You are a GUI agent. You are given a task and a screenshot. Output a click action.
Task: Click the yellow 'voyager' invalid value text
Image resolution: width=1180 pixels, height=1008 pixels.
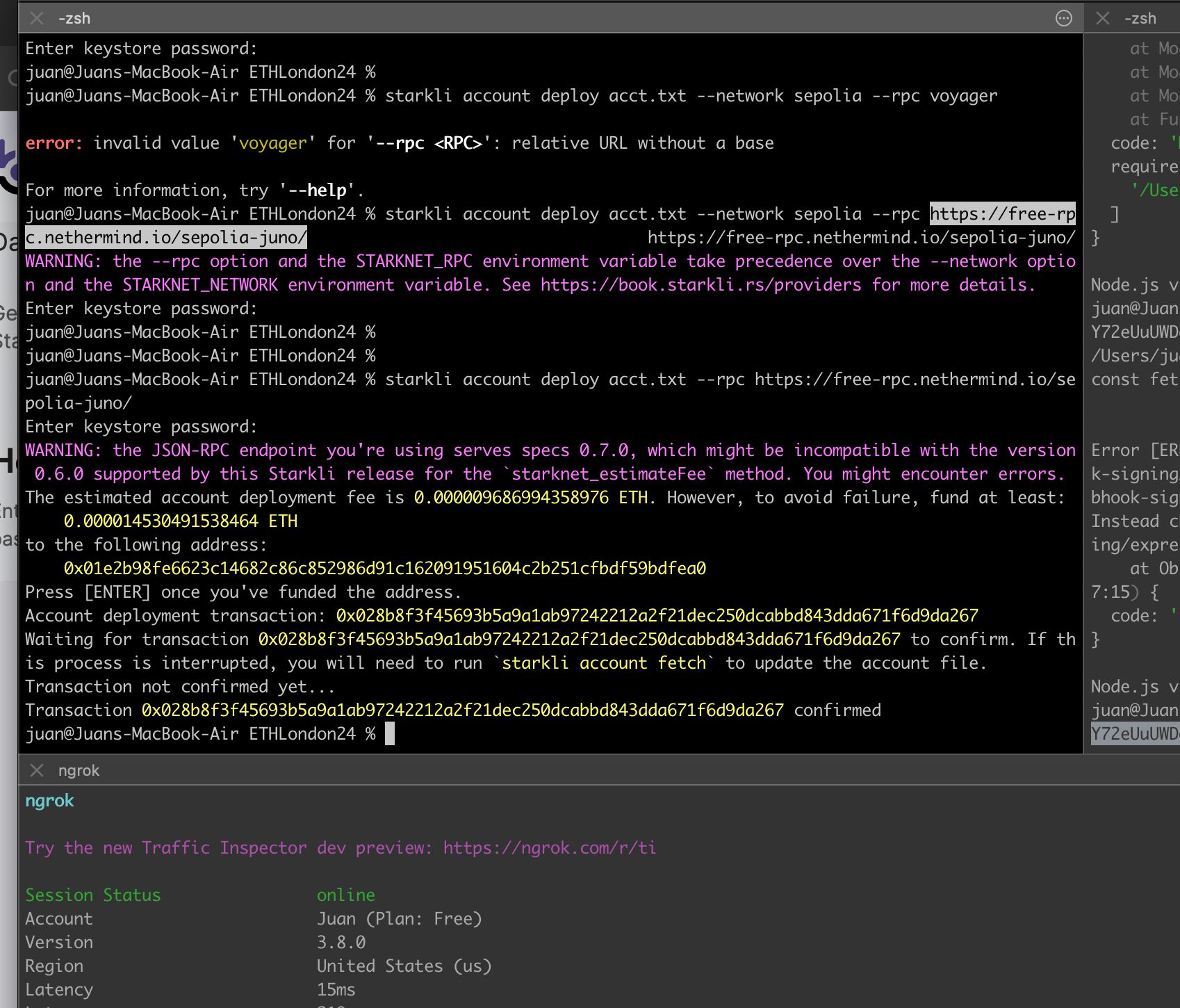[x=273, y=143]
